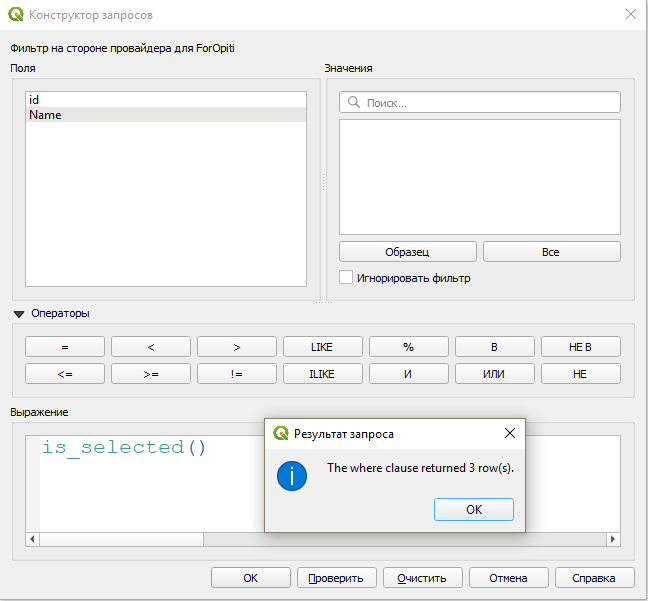This screenshot has height=601, width=648.
Task: Click the Очистить clear button
Action: tap(422, 578)
